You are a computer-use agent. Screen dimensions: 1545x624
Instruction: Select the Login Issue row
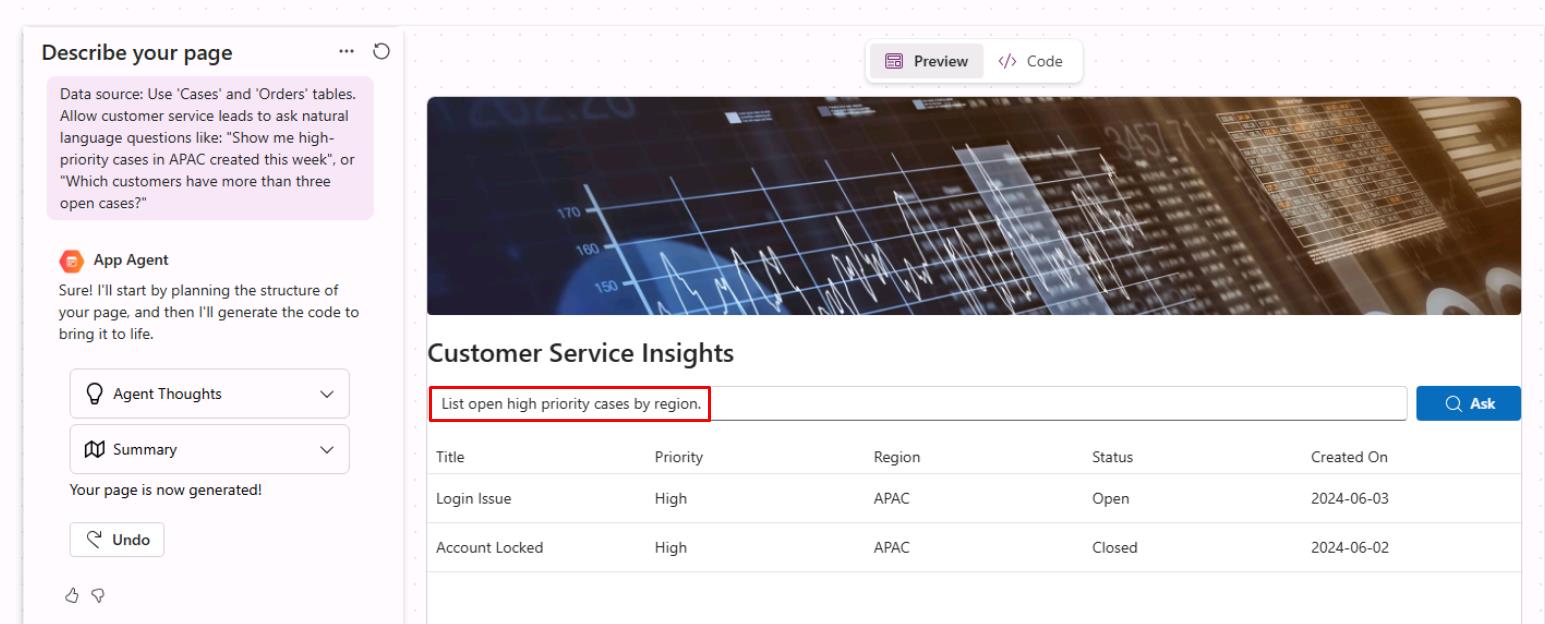tap(974, 498)
